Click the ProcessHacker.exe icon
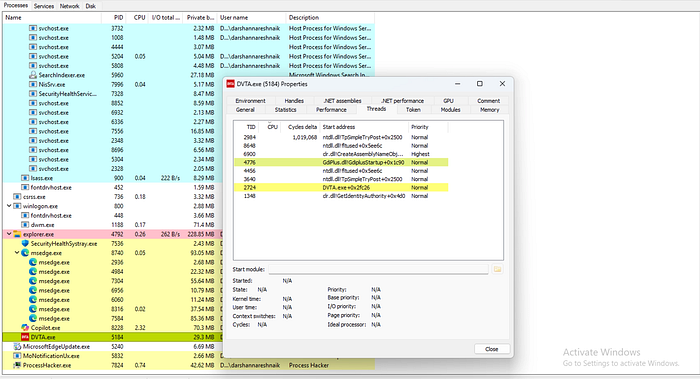This screenshot has width=700, height=379. [17, 365]
